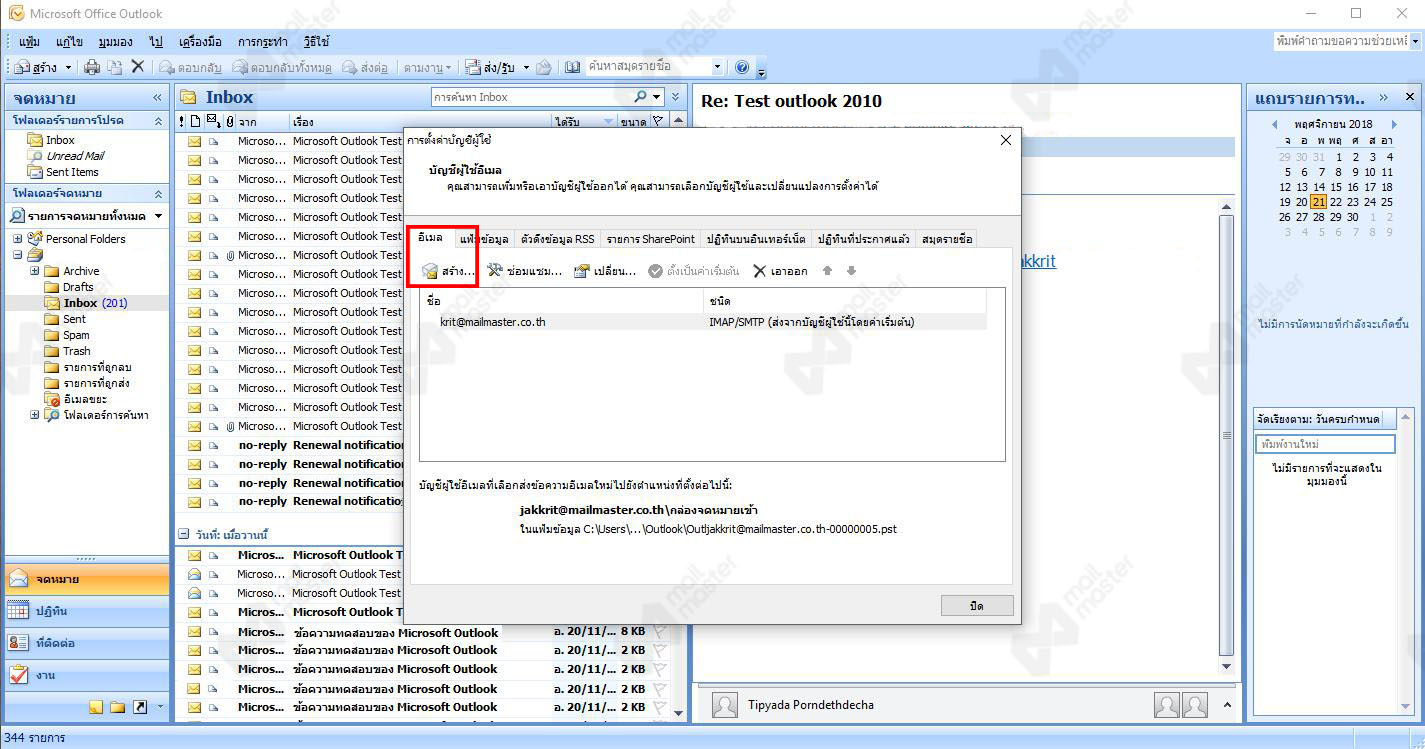The image size is (1425, 749).
Task: Minimize navigation pane with double-chevron
Action: (157, 98)
